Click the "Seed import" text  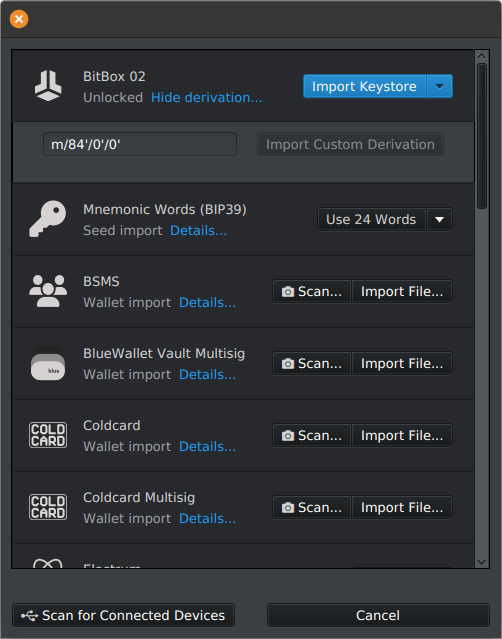(123, 231)
